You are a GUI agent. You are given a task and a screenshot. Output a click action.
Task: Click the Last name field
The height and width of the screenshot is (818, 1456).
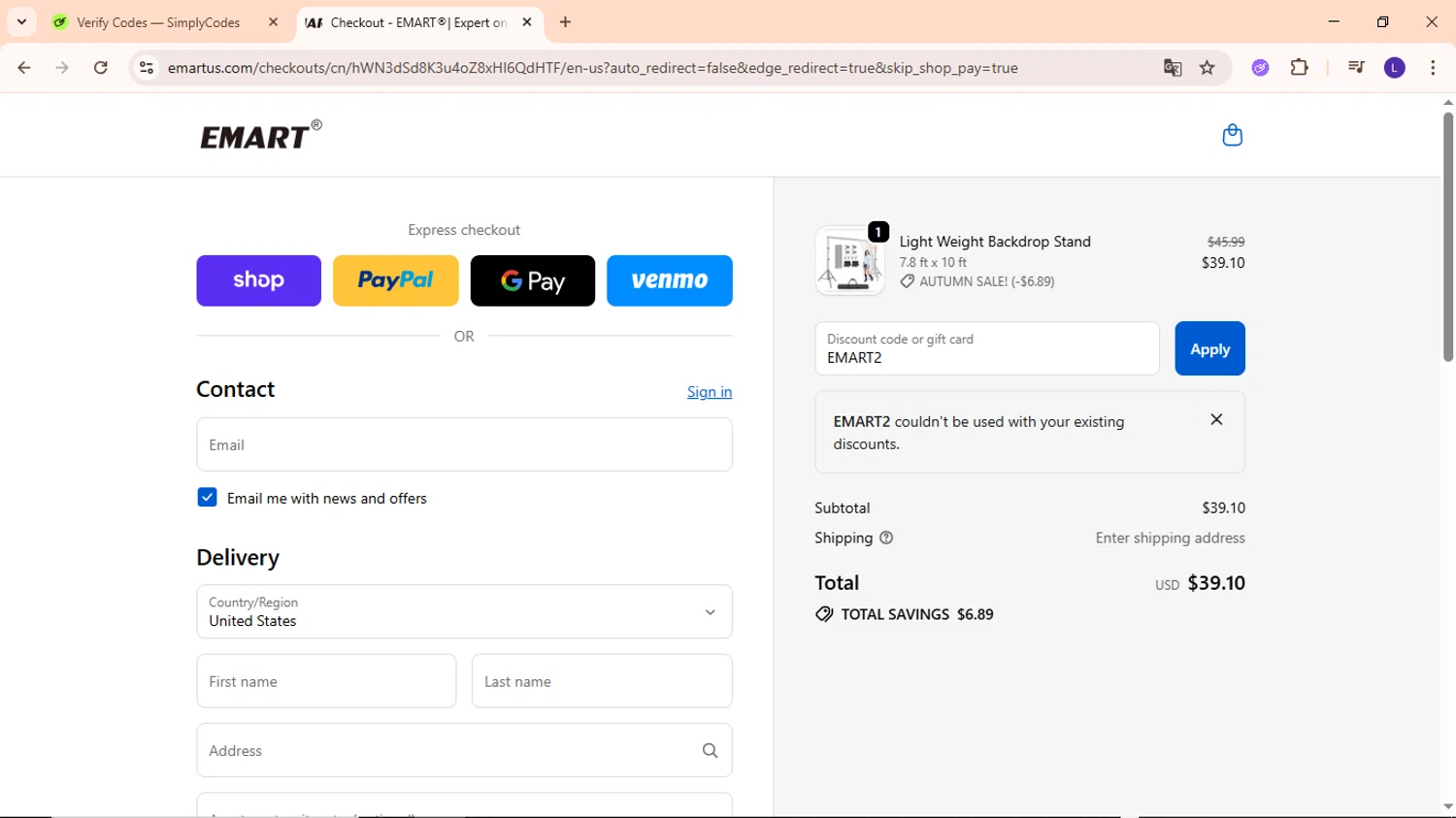click(602, 681)
